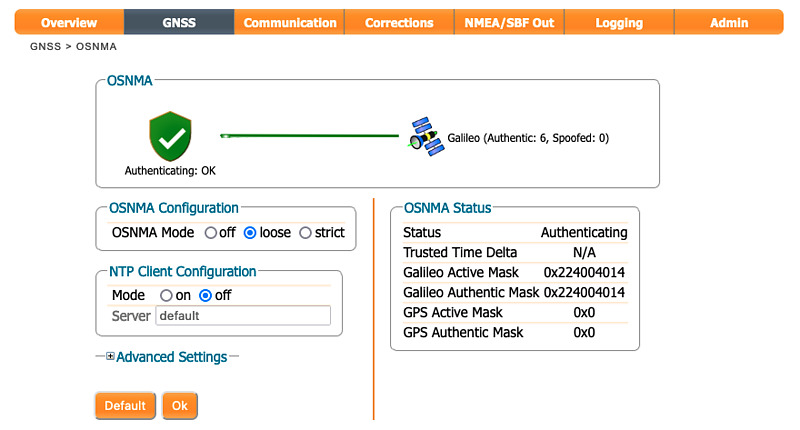Go to the Logging tab
The width and height of the screenshot is (800, 430).
pyautogui.click(x=619, y=22)
